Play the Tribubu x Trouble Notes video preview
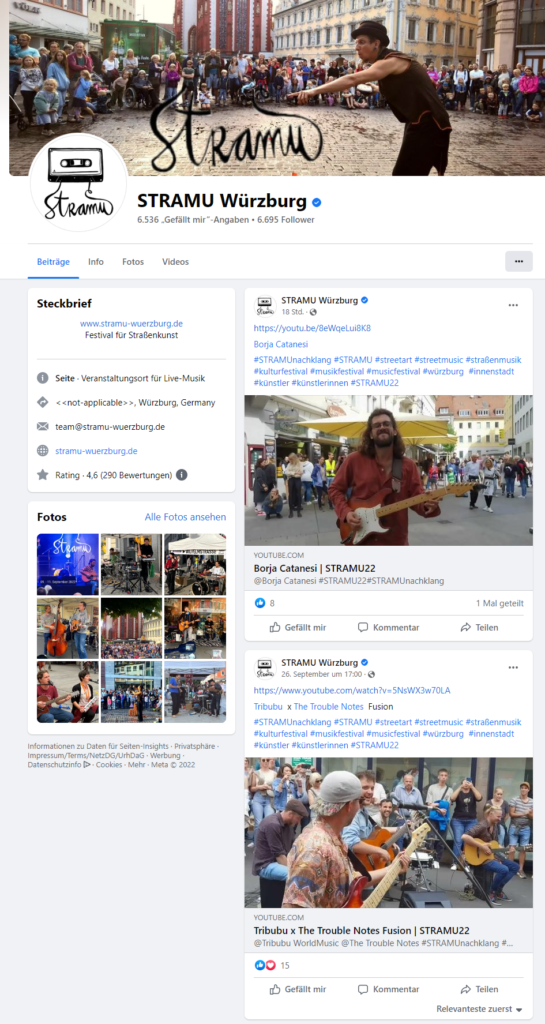Viewport: 545px width, 1024px height. 388,833
